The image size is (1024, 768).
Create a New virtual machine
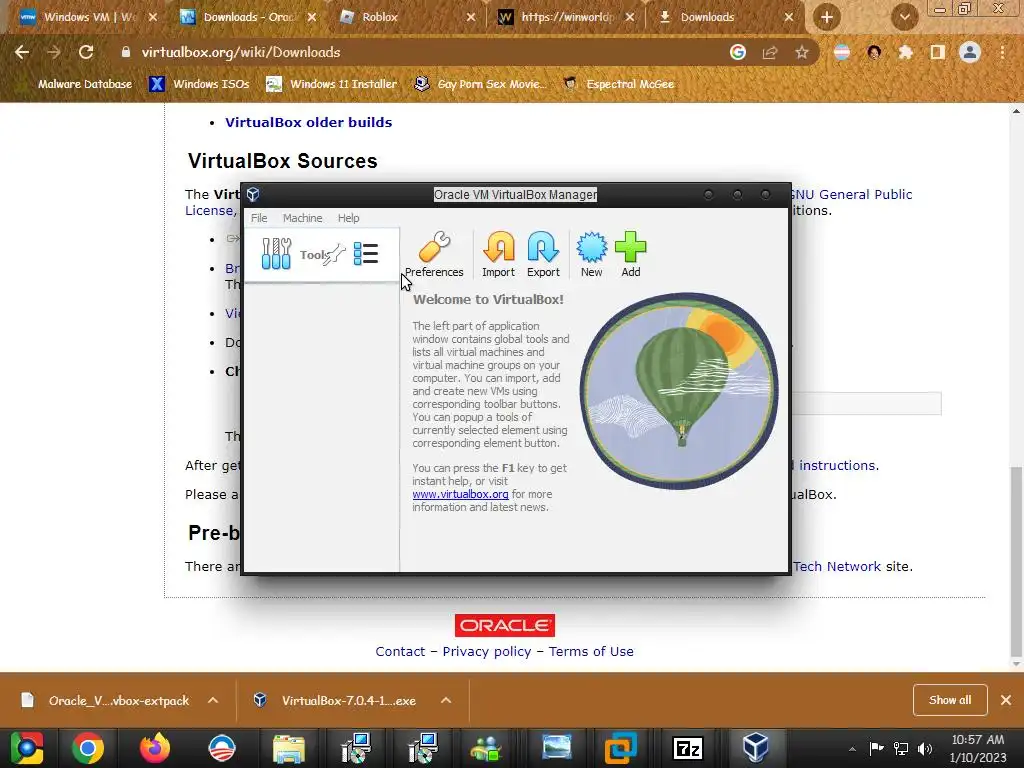[592, 254]
